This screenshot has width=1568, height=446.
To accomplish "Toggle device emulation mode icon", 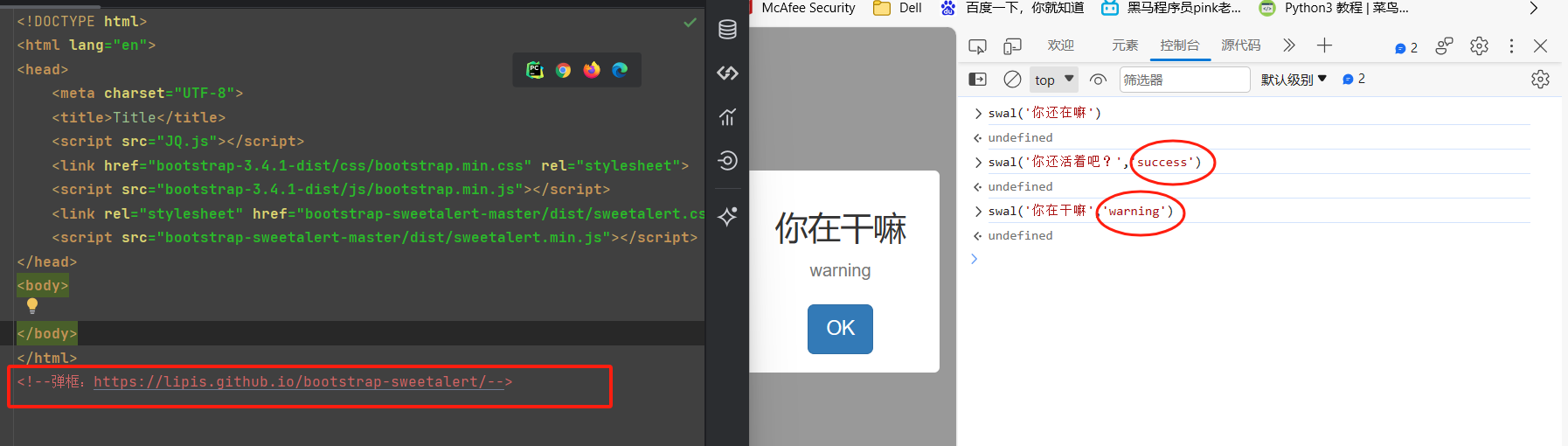I will [1012, 45].
